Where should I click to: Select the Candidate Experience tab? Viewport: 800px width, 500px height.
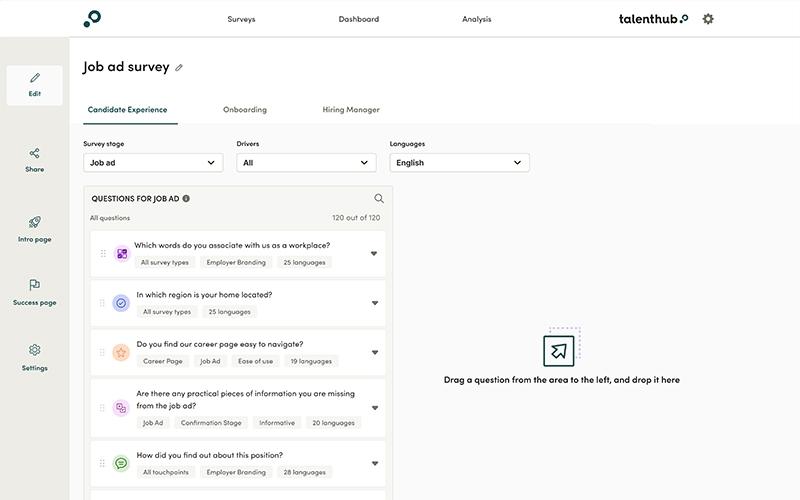128,110
